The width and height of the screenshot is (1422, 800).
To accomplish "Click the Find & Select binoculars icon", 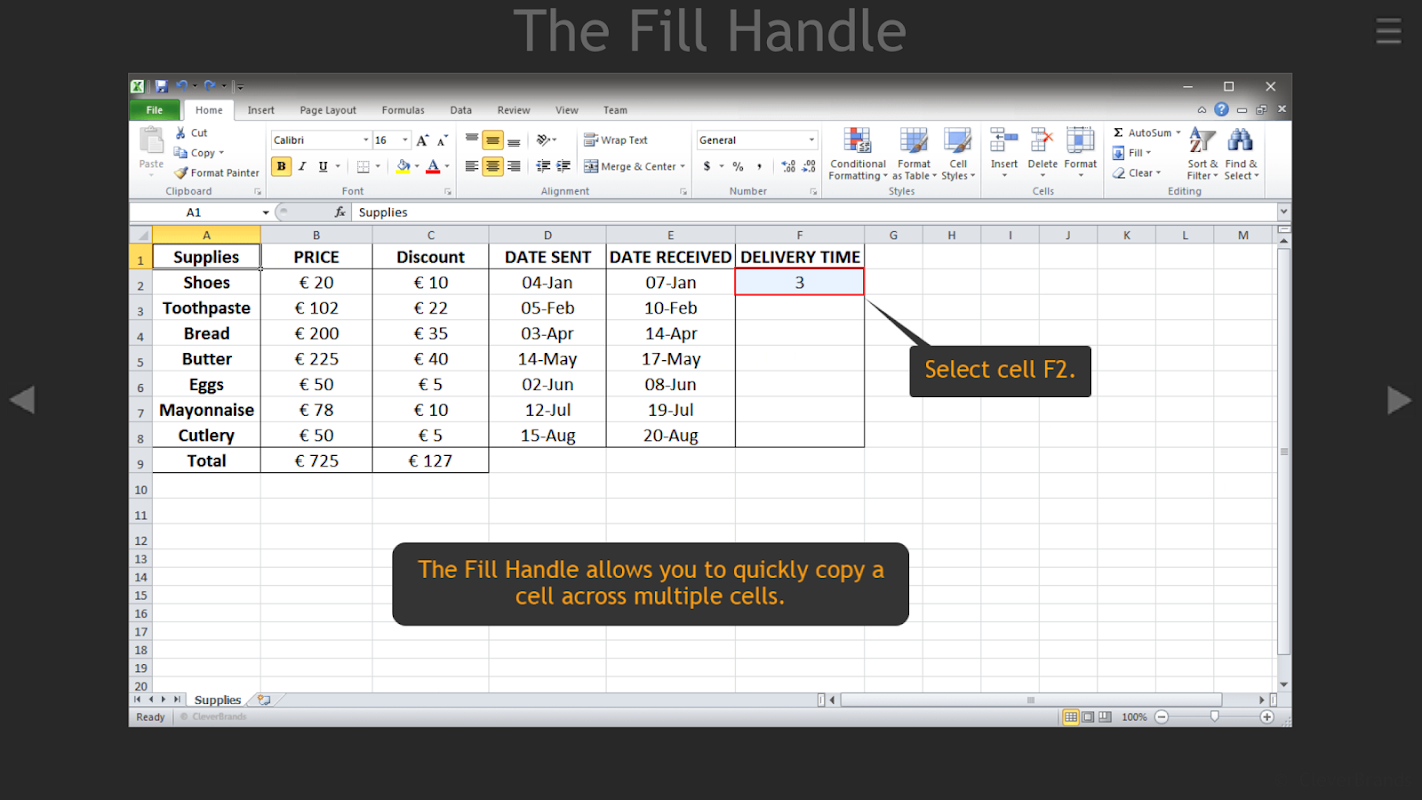I will point(1240,141).
